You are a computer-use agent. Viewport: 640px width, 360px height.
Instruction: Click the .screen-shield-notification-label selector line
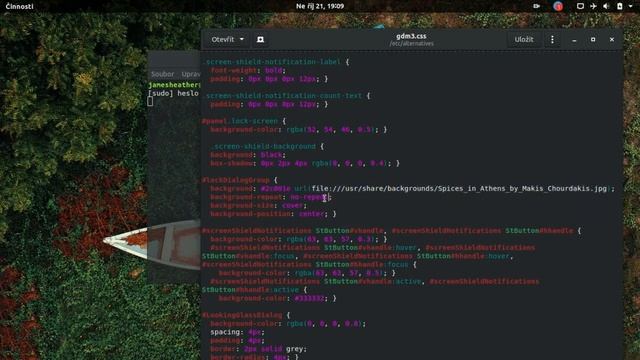276,62
